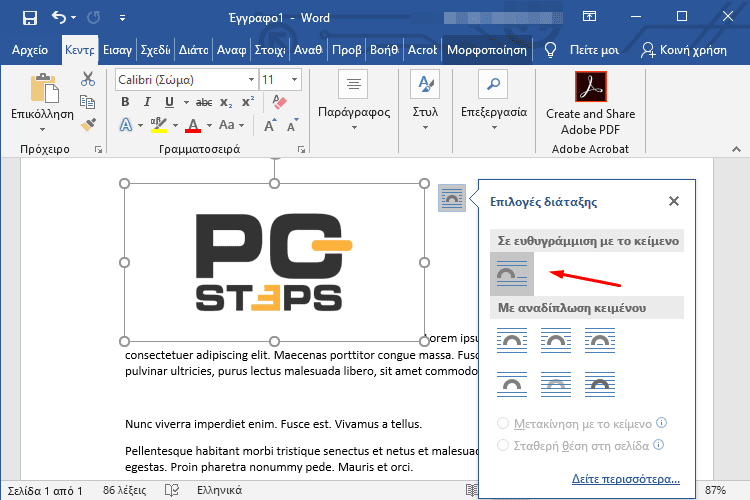Open the Acrobat ribbon tab
This screenshot has width=750, height=500.
422,50
